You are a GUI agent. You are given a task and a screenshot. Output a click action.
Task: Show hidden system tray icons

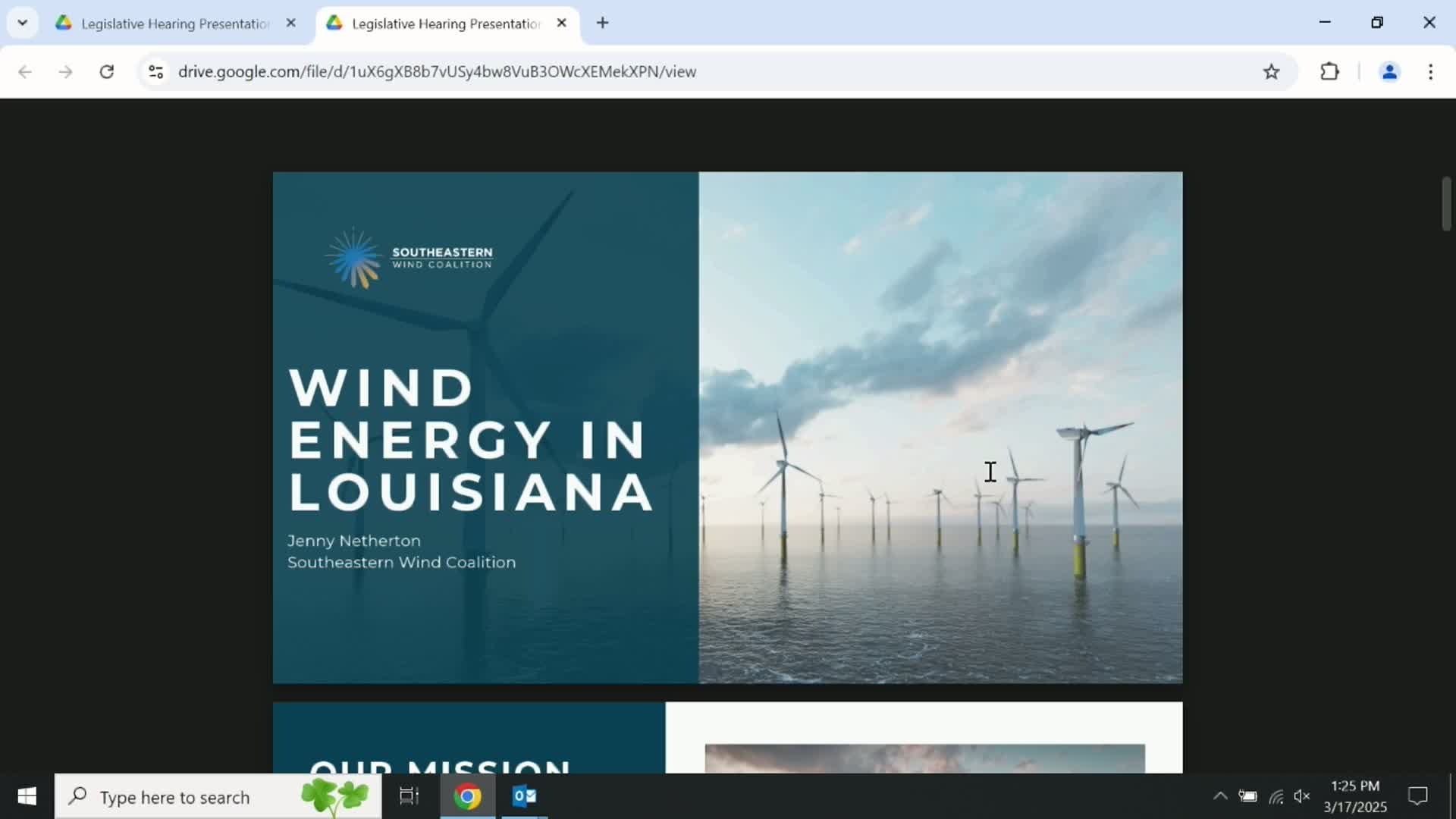tap(1219, 796)
